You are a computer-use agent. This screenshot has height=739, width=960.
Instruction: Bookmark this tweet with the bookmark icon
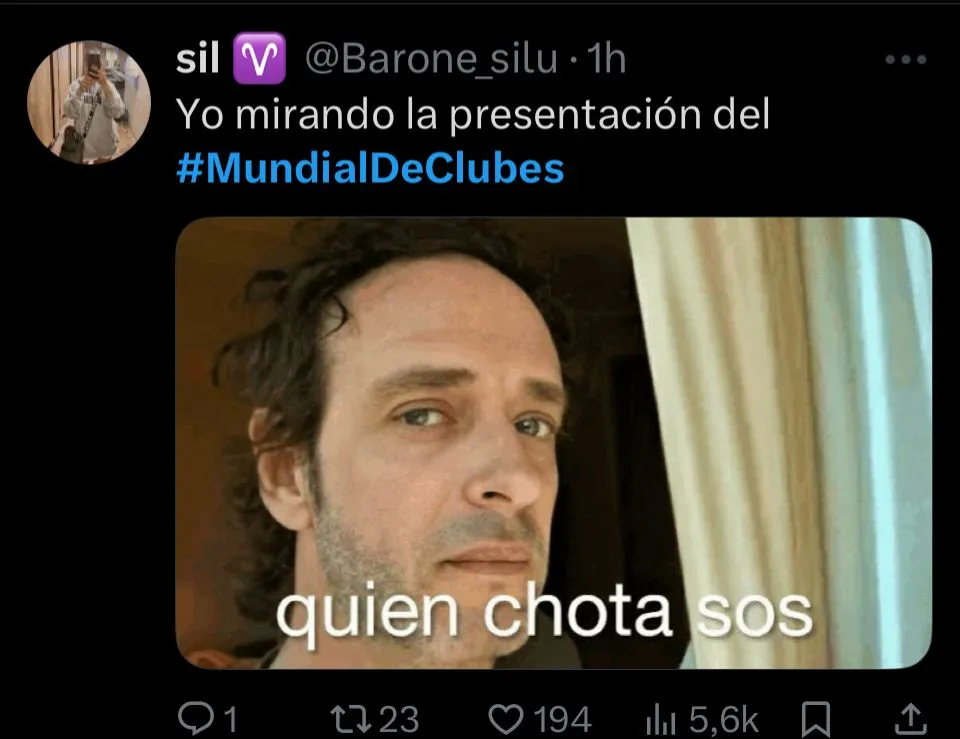point(816,719)
